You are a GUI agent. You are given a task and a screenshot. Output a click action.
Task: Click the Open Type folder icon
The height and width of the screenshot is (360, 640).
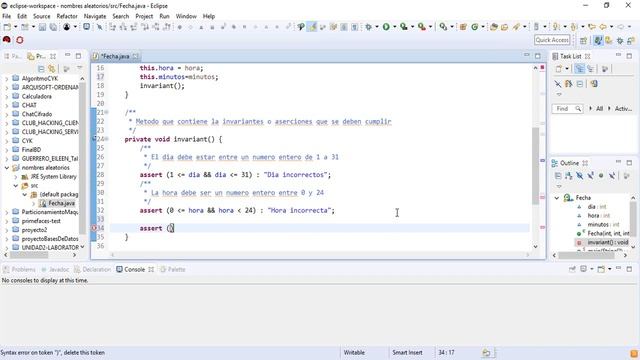(x=493, y=27)
